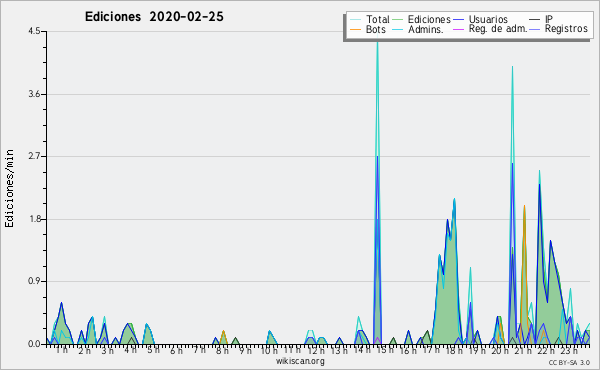
Task: Click the '10 h' x-axis label
Action: [269, 350]
